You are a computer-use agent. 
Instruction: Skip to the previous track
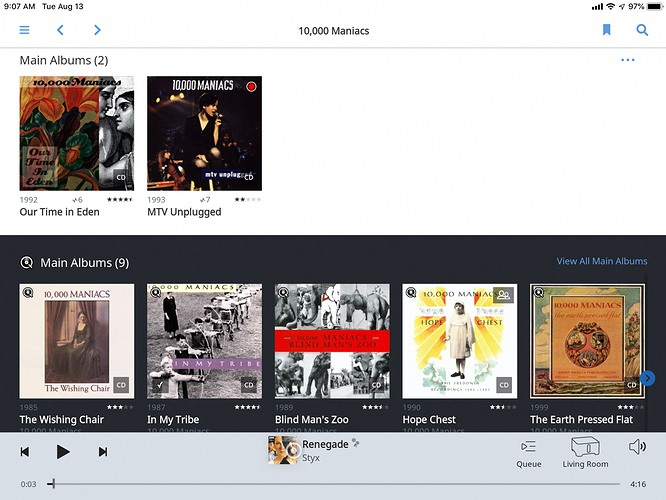(25, 452)
